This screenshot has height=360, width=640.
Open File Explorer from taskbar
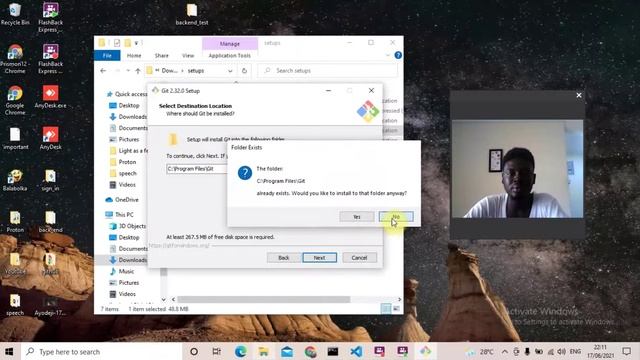[264, 351]
